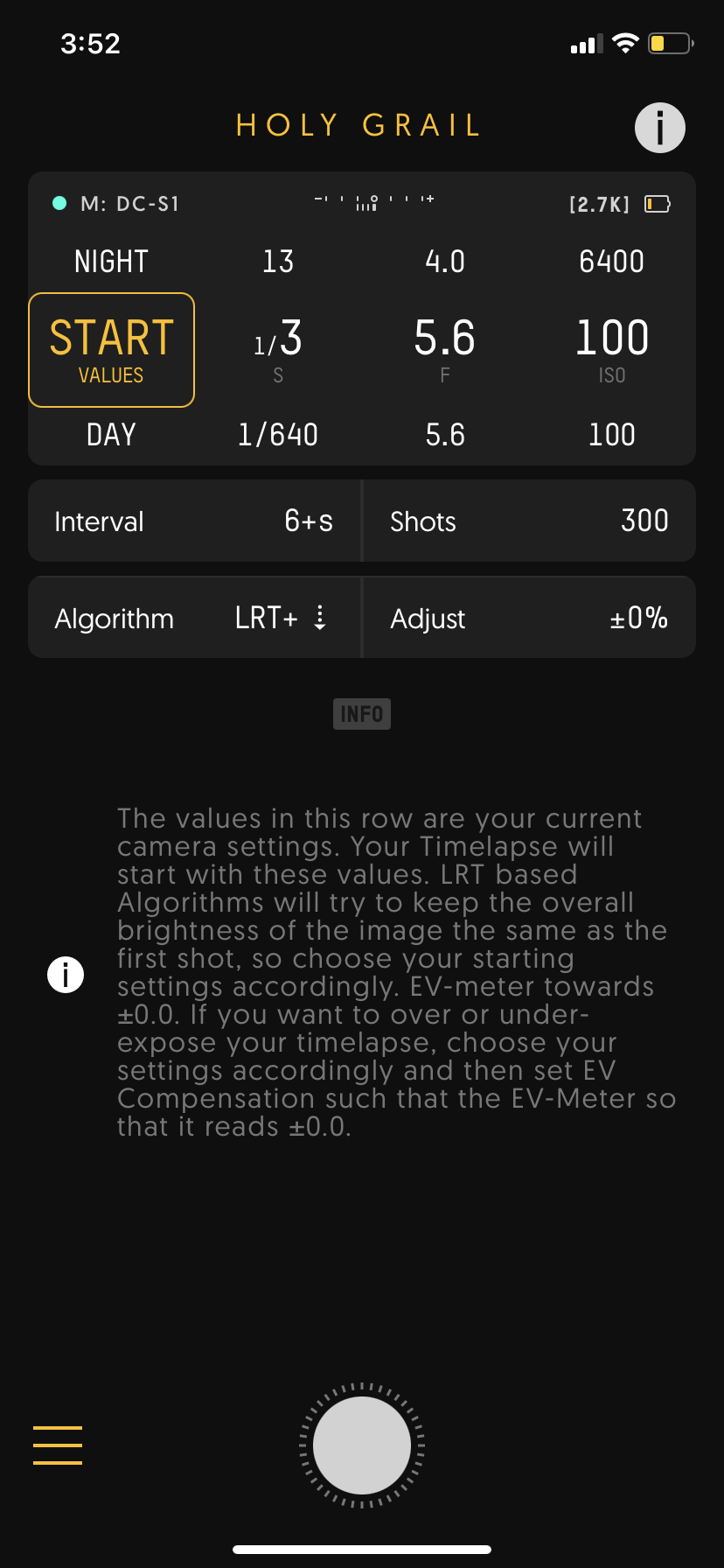Change the Interval 6+s setting
This screenshot has width=724, height=1568.
194,521
